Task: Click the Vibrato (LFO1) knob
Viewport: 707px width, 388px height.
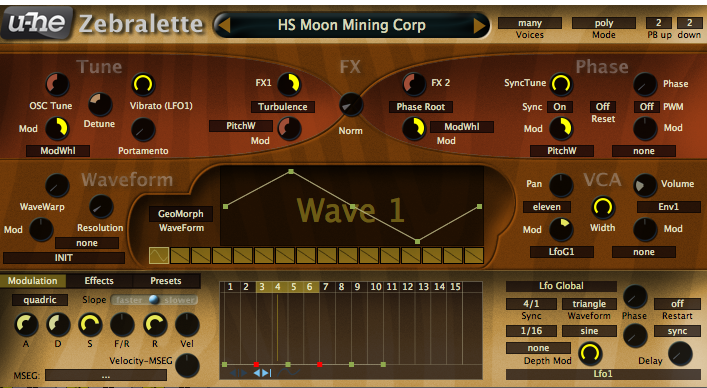Action: point(143,85)
